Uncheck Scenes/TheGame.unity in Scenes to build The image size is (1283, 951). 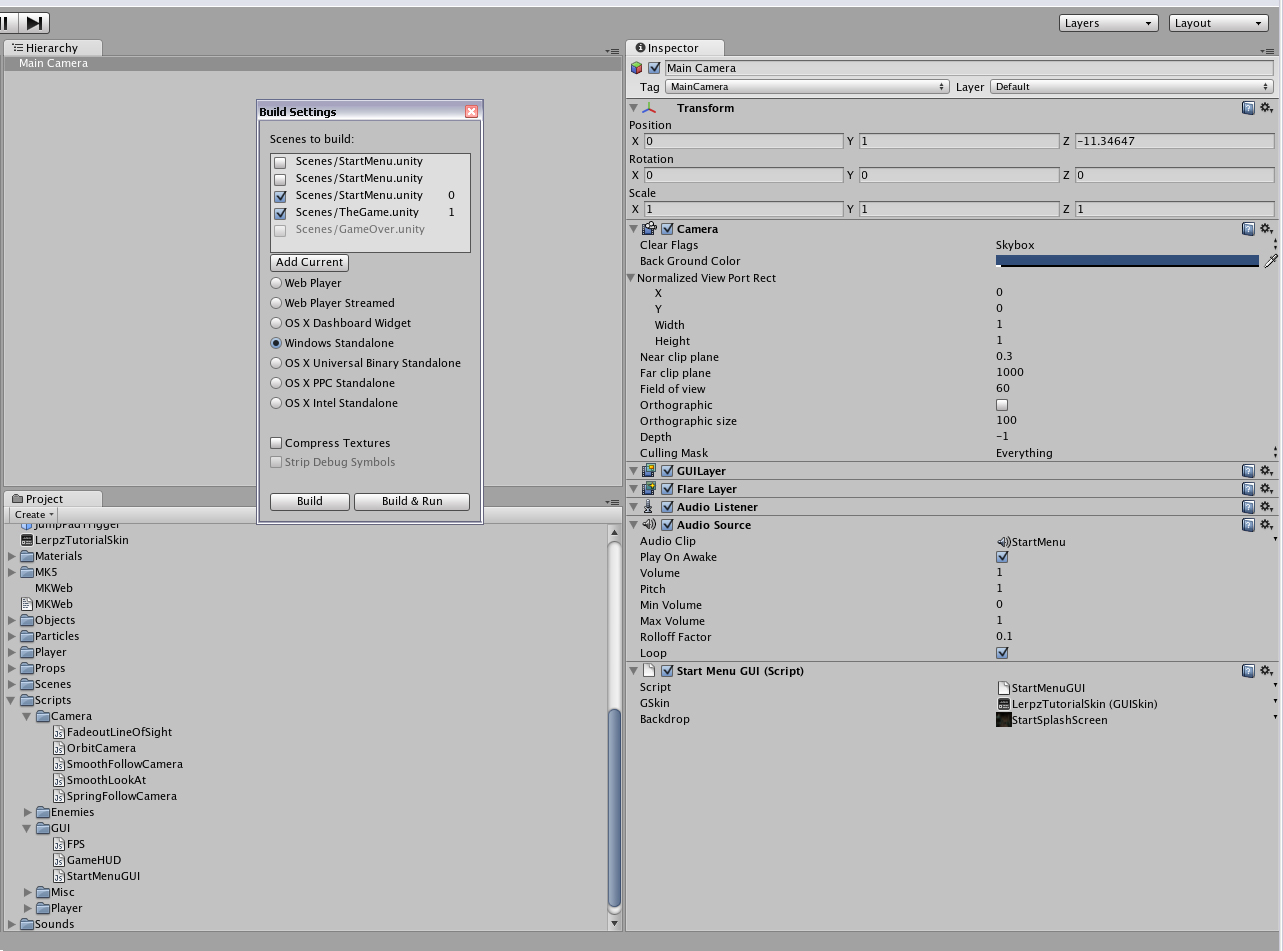coord(280,212)
